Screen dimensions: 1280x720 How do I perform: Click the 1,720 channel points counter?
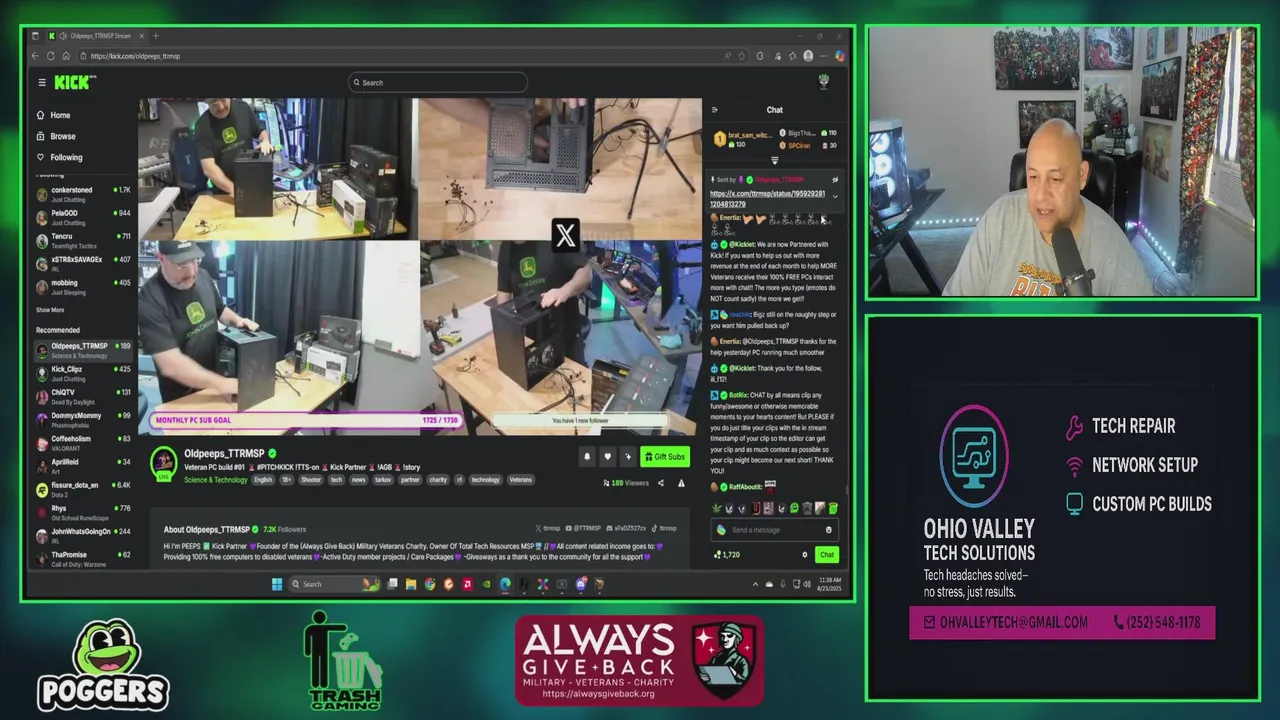727,555
